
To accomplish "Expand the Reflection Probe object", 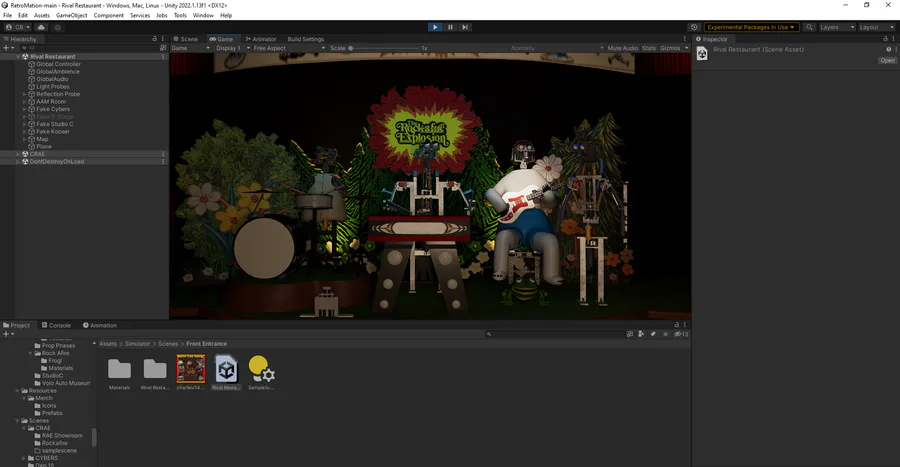I will (x=24, y=94).
